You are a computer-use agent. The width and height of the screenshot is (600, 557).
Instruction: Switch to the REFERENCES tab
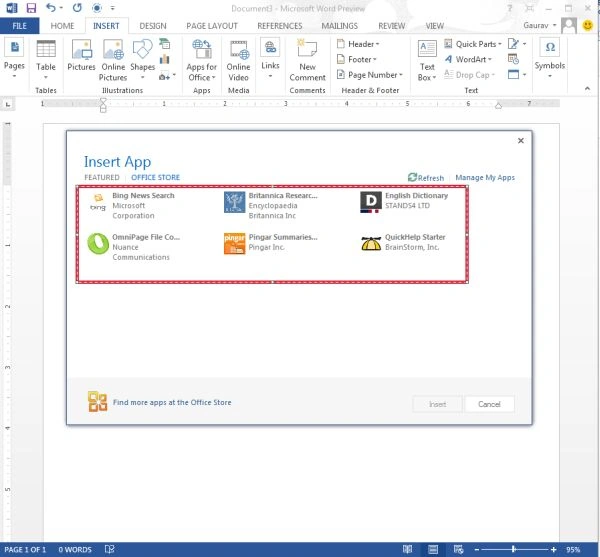(x=280, y=26)
